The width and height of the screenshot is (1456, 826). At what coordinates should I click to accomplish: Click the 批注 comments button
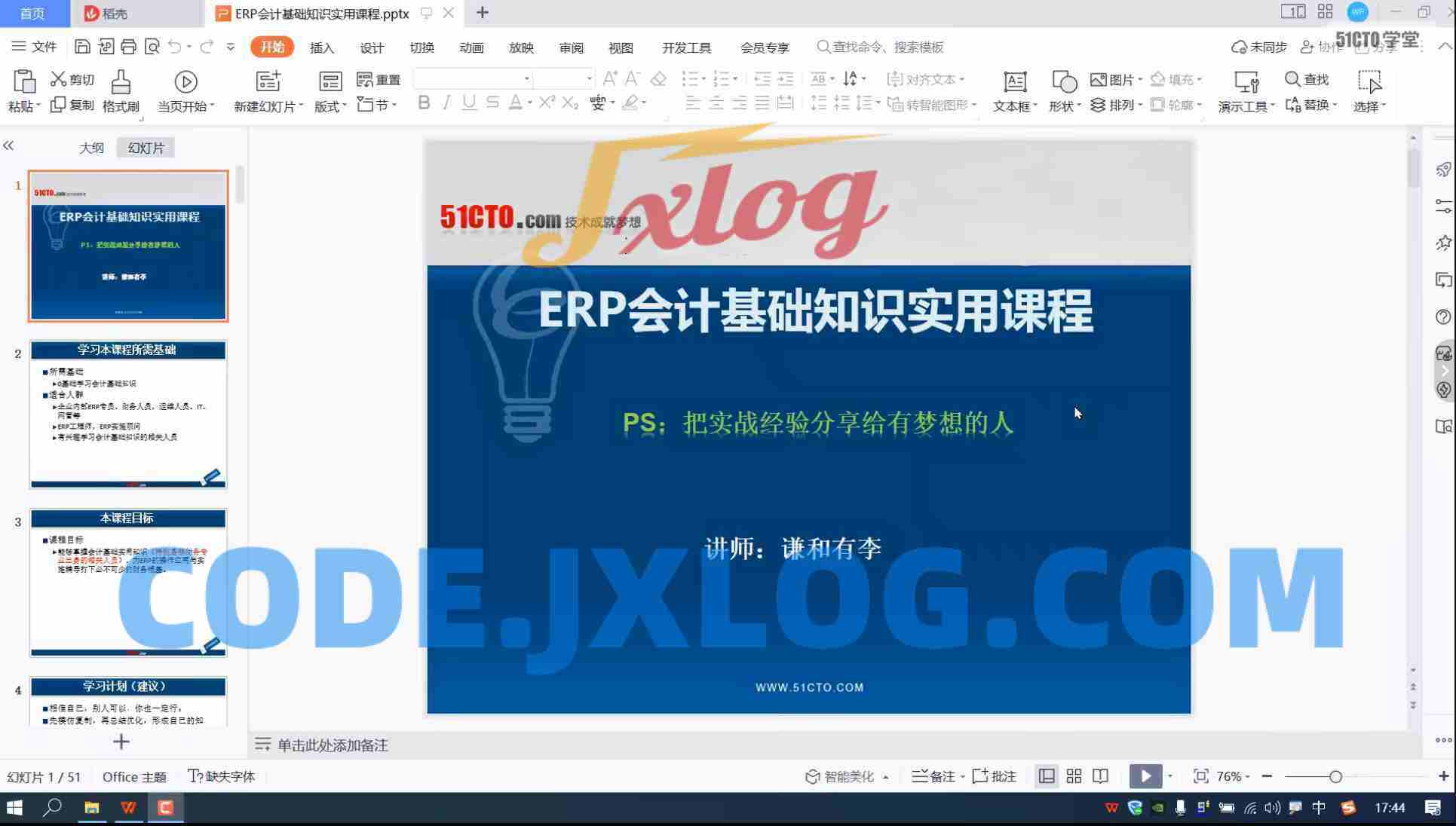click(994, 776)
